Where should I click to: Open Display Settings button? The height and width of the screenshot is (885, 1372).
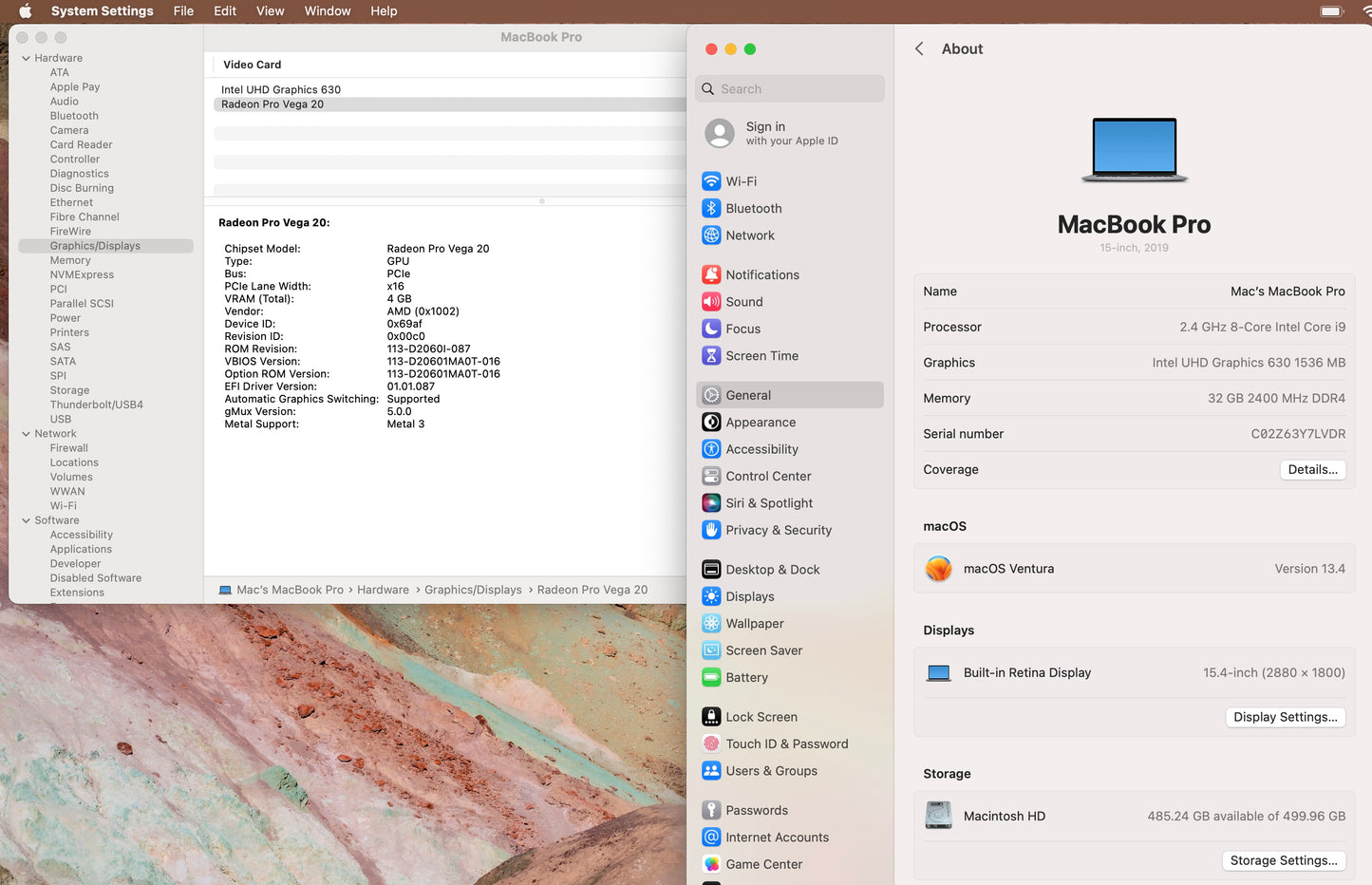click(1285, 718)
